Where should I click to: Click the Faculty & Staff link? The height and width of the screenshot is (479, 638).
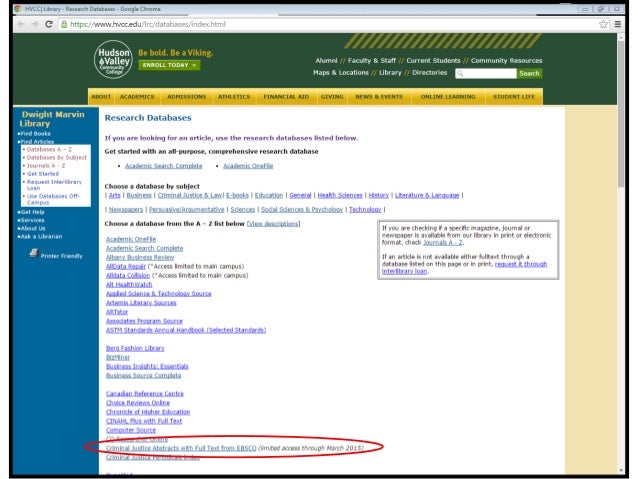pos(371,61)
